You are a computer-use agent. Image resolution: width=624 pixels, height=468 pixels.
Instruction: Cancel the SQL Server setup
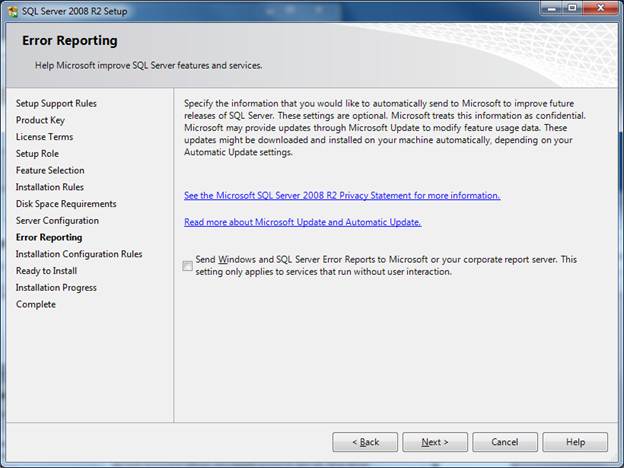click(x=505, y=442)
